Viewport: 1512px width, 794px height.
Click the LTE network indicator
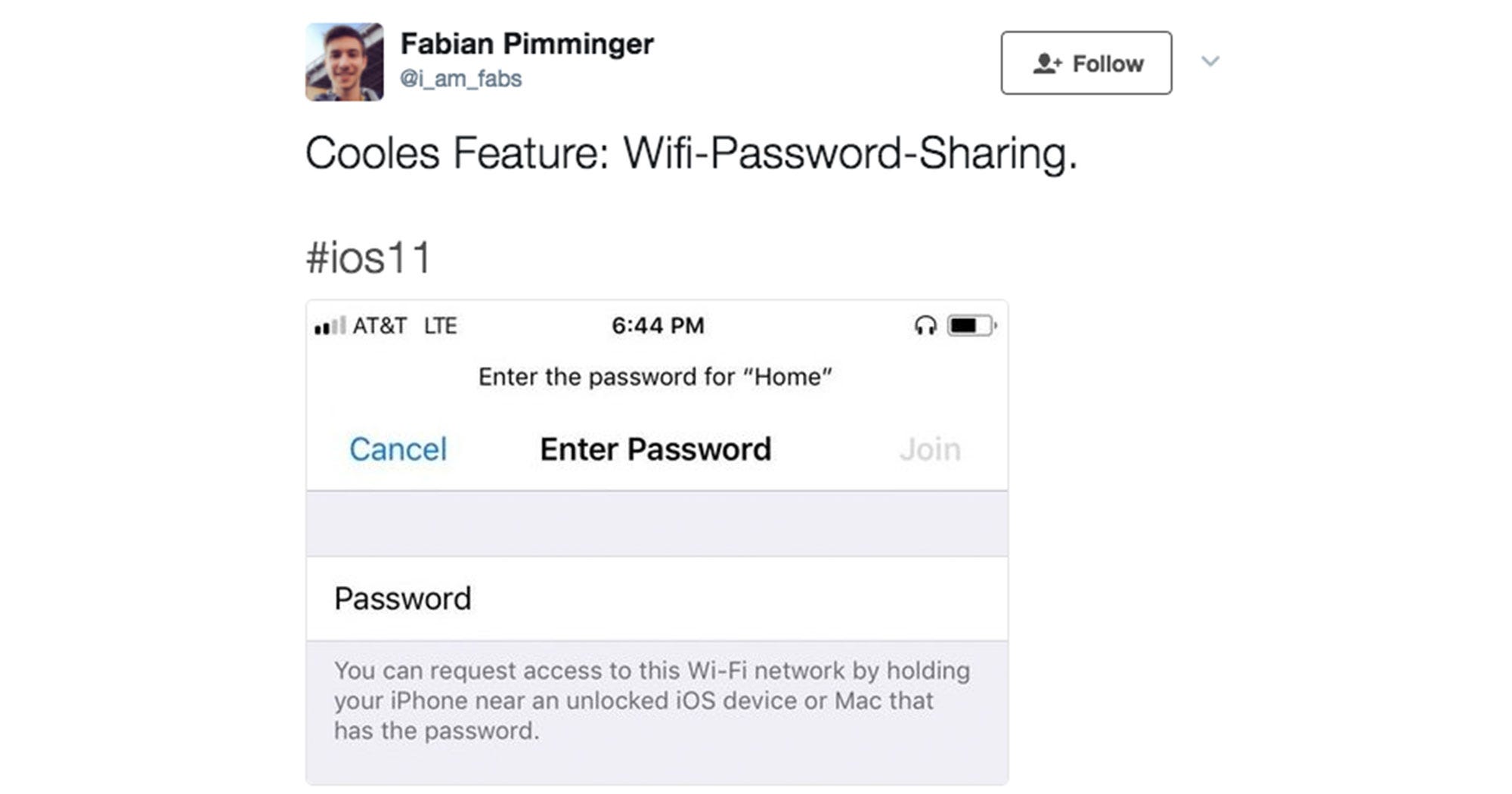[x=441, y=325]
